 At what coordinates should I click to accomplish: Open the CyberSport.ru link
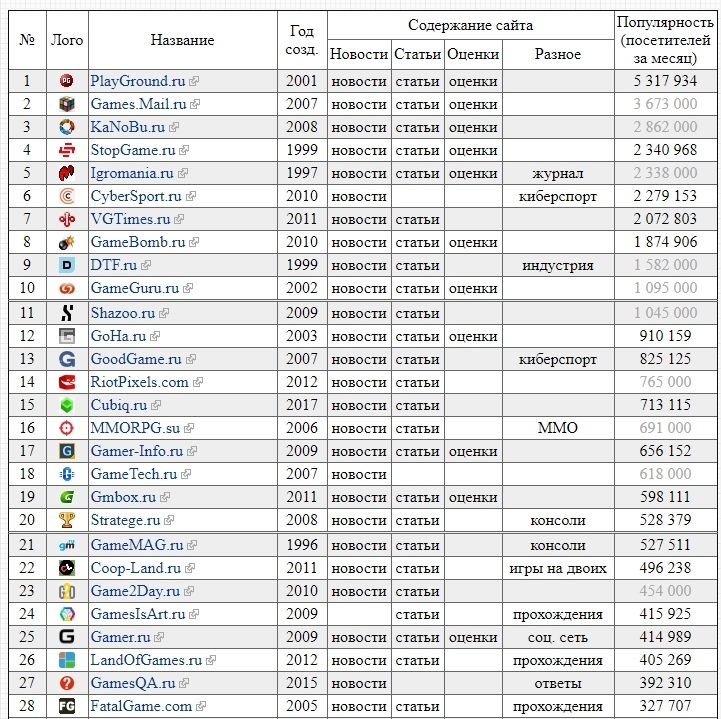coord(136,196)
